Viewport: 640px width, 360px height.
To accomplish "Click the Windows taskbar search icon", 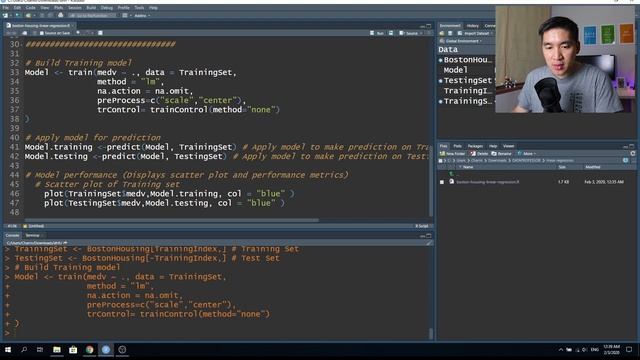I will [24, 349].
